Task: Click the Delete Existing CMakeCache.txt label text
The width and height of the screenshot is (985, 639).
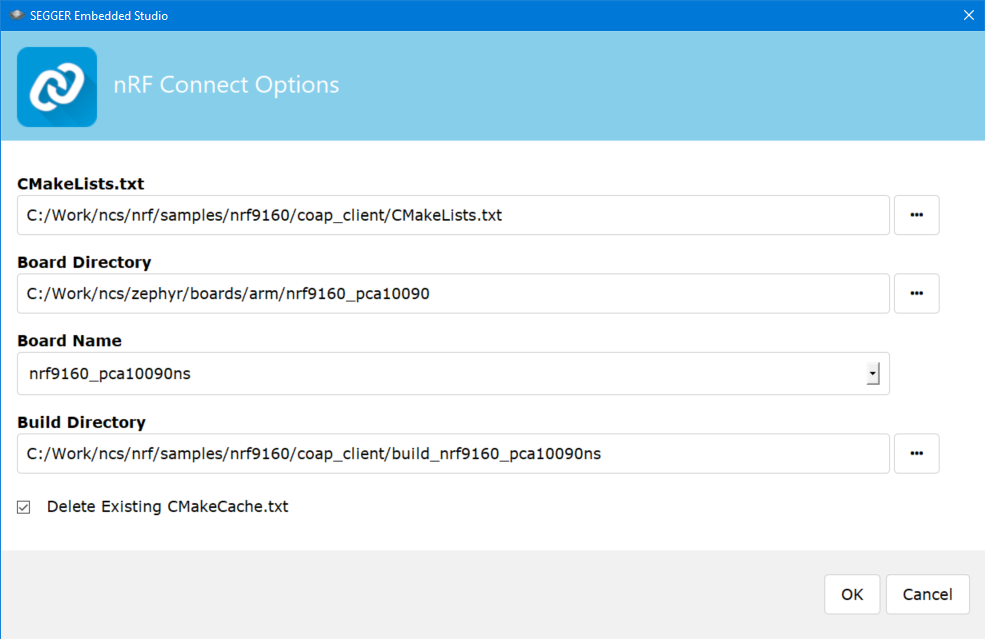Action: (167, 507)
